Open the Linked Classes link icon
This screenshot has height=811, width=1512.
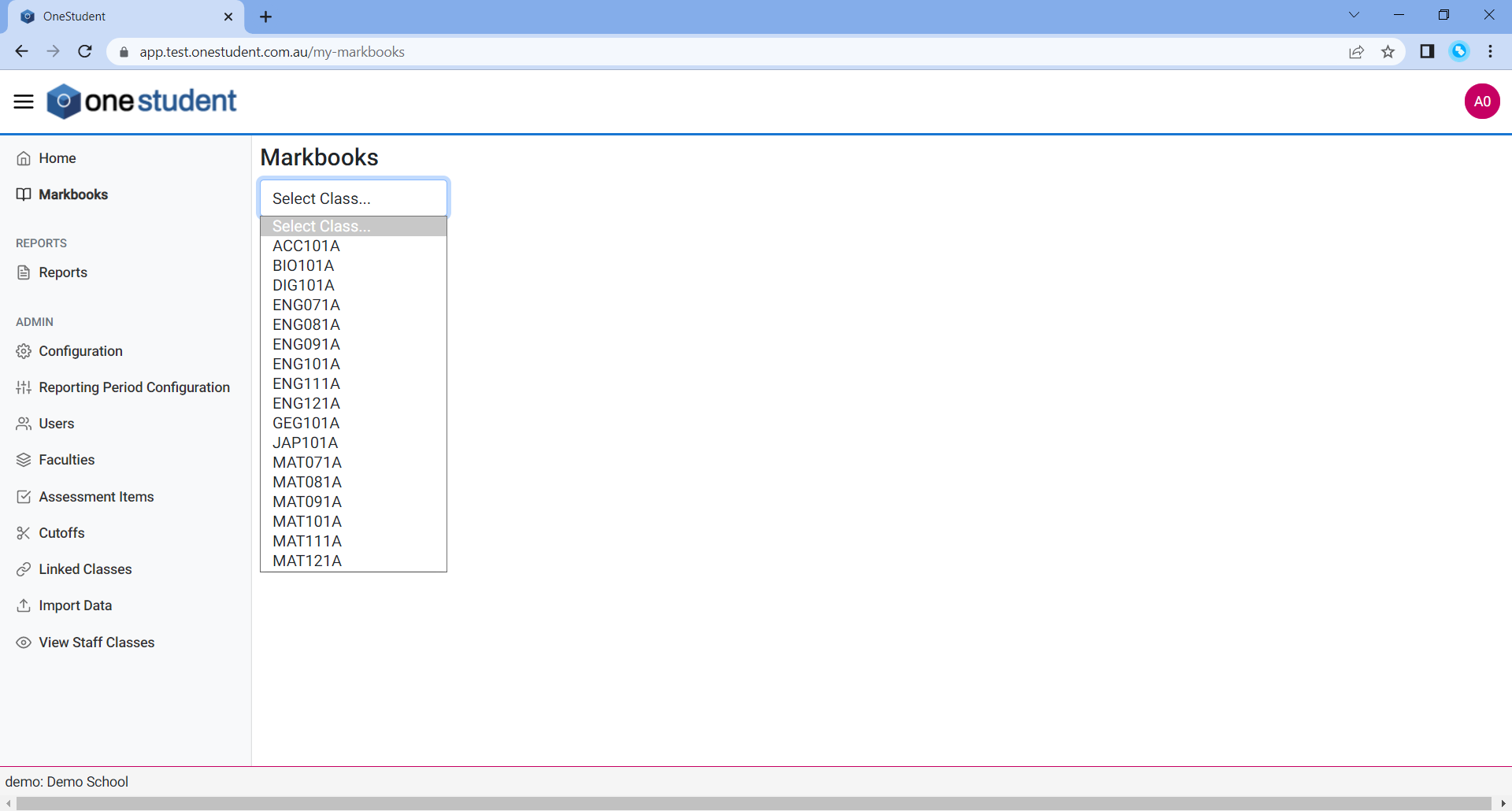point(23,568)
